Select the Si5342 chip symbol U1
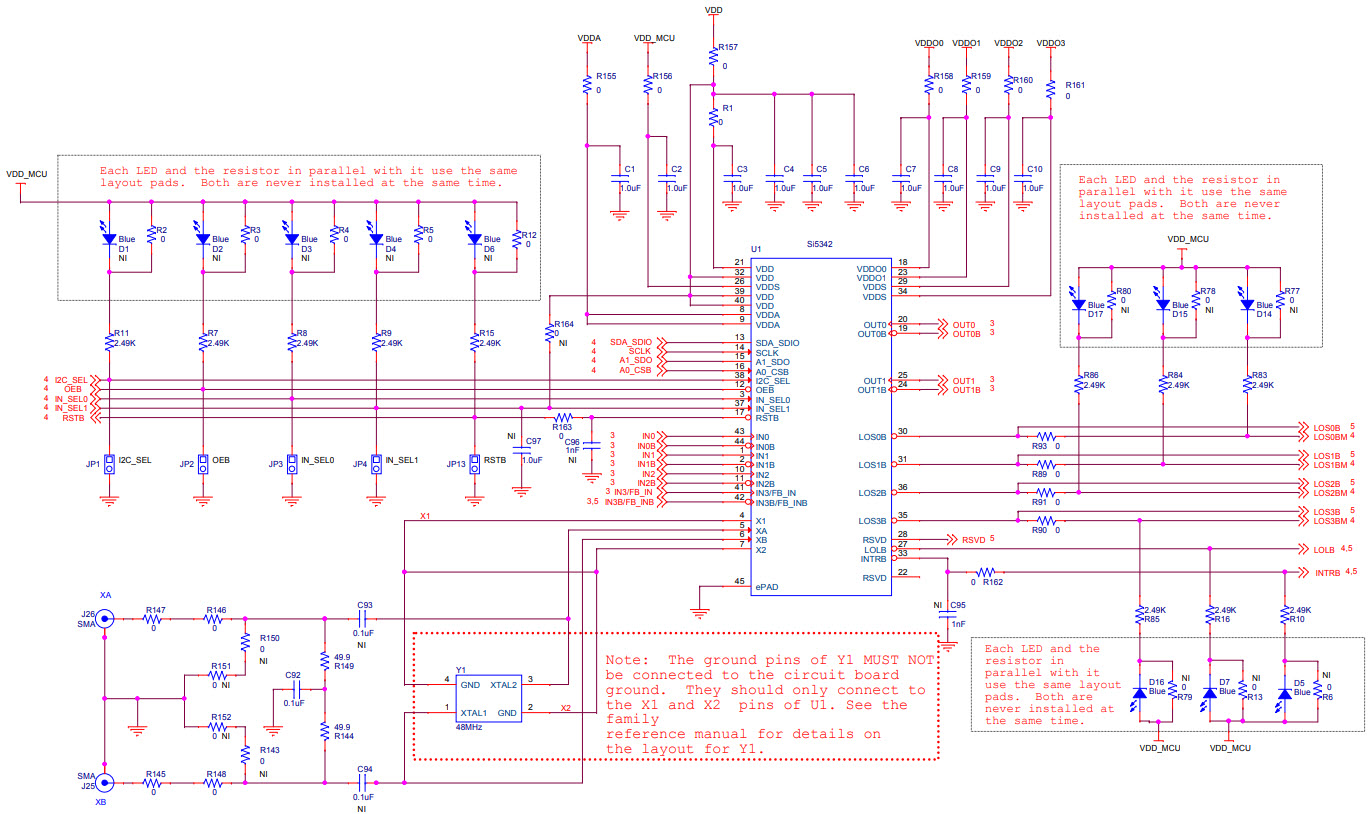Screen dimensions: 1371x814 (x=820, y=420)
